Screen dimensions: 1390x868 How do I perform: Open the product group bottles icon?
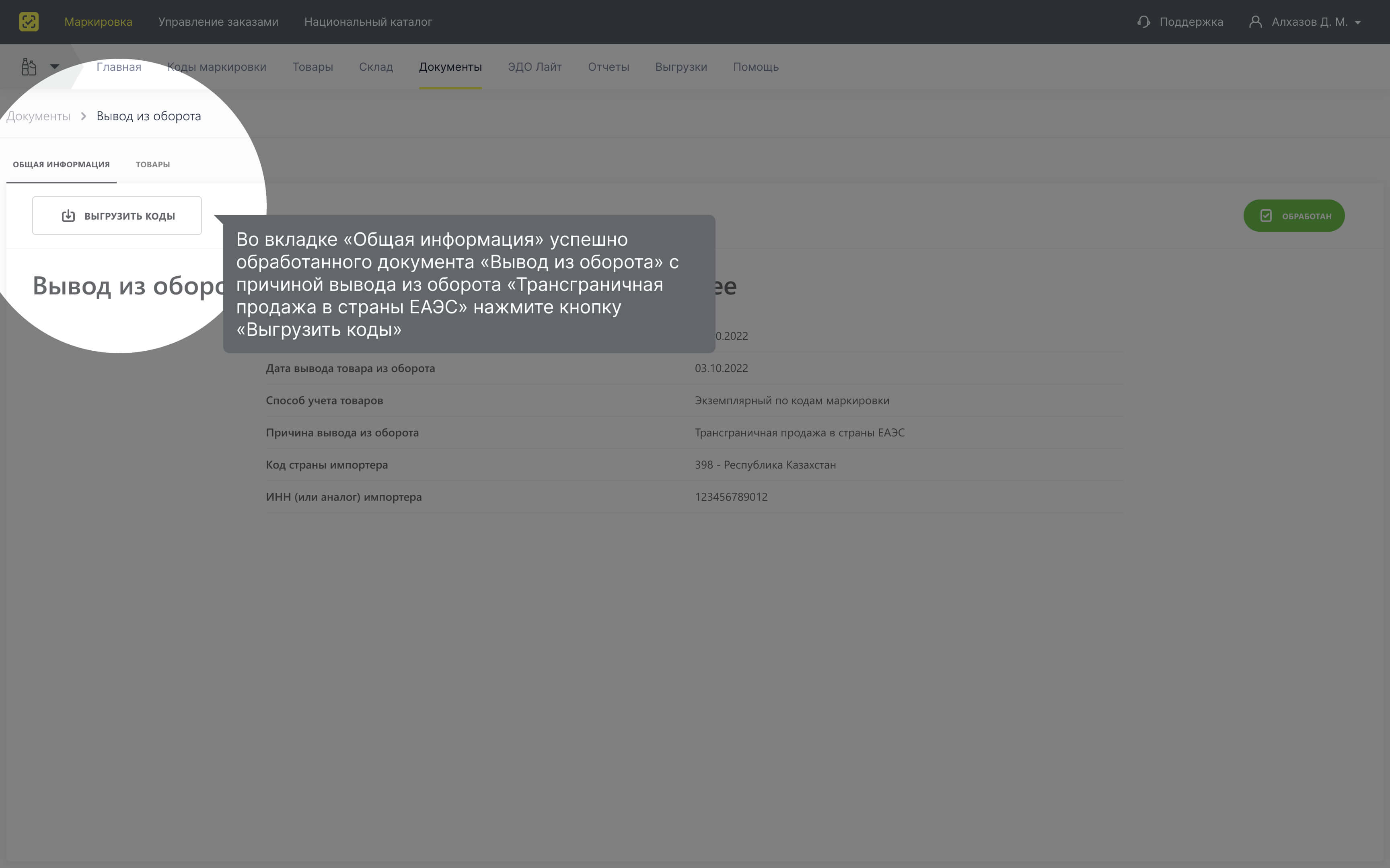tap(29, 67)
